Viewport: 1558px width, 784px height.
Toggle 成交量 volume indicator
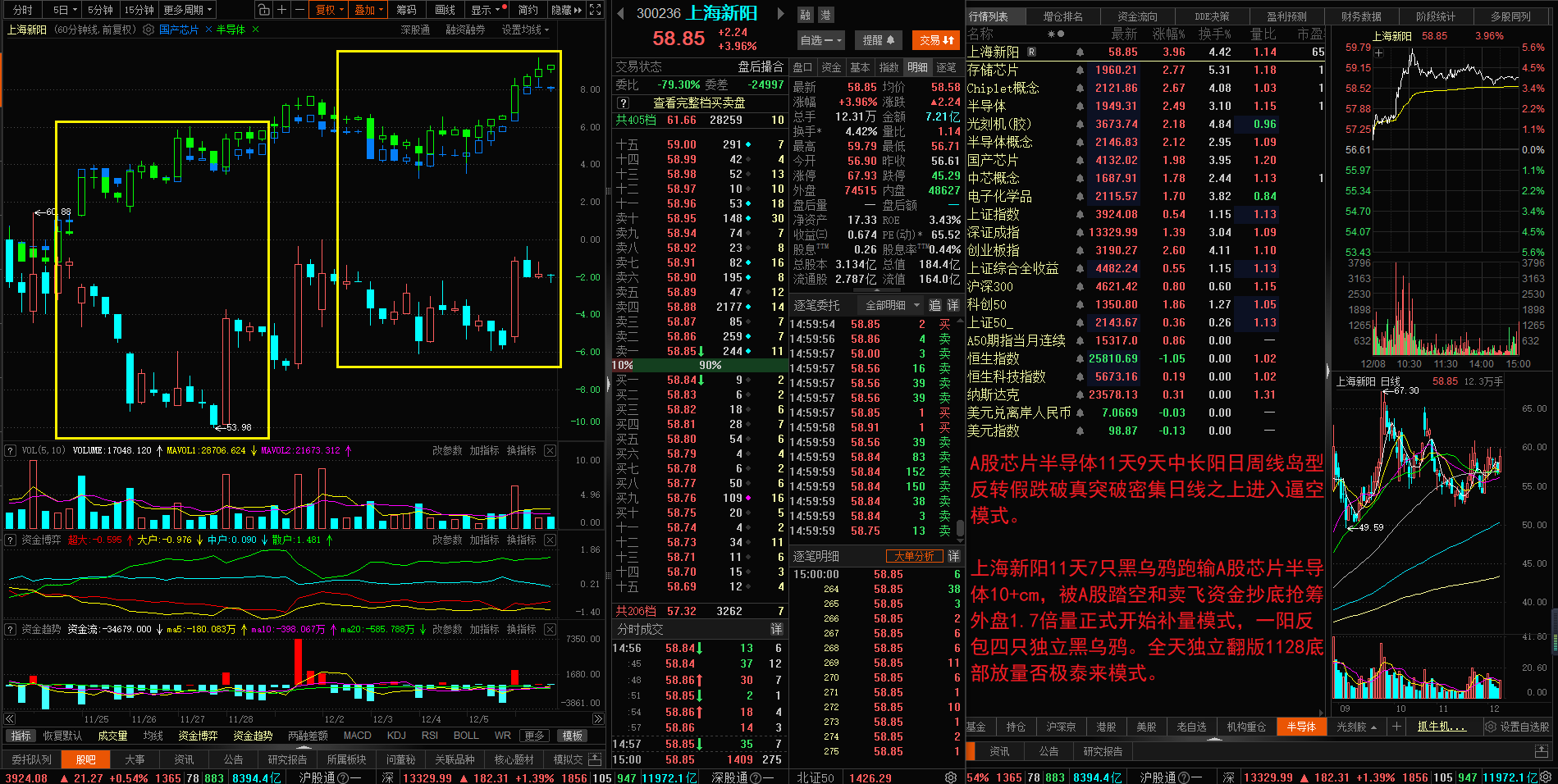click(x=112, y=736)
